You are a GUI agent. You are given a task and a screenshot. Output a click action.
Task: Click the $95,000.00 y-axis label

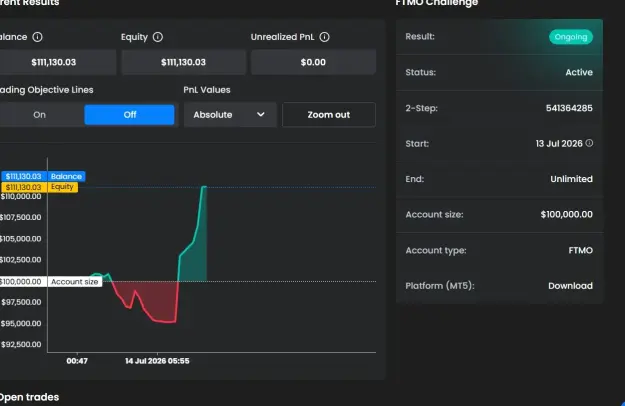coord(21,323)
